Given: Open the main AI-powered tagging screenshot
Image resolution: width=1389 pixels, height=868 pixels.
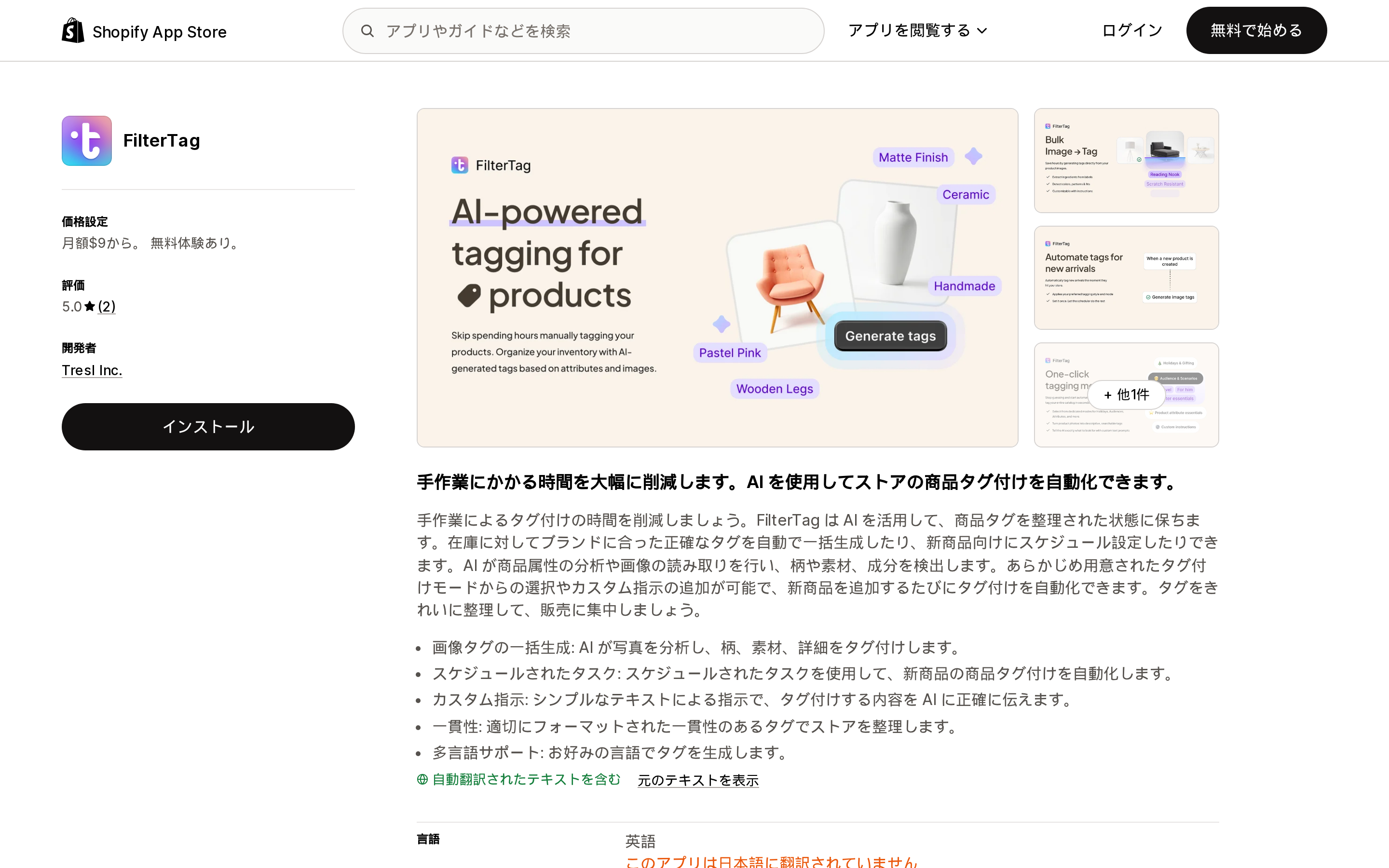Looking at the screenshot, I should [x=718, y=278].
